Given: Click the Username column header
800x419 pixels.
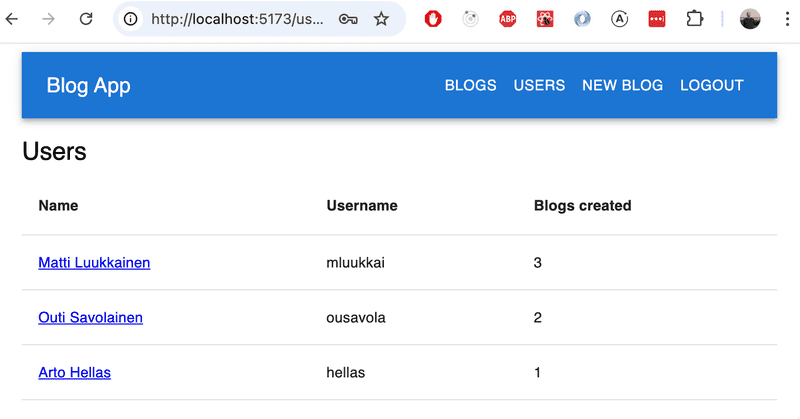Looking at the screenshot, I should point(362,206).
